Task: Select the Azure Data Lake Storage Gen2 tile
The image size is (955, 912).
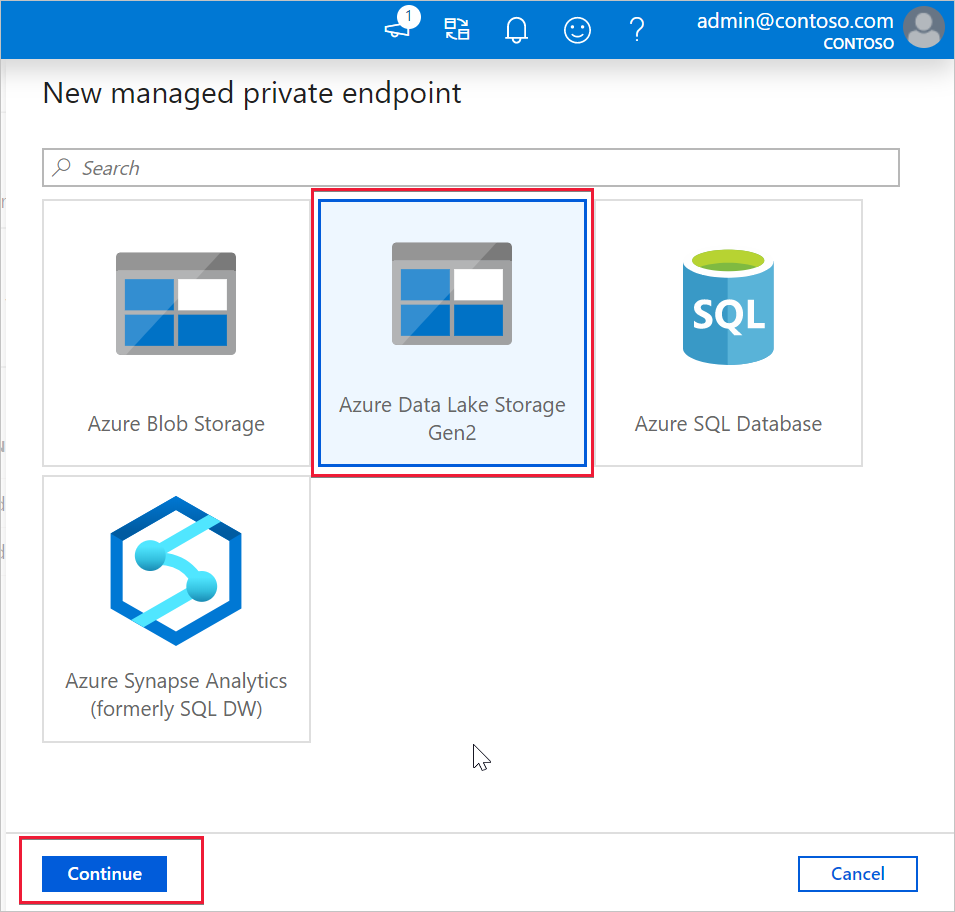Action: click(x=453, y=333)
